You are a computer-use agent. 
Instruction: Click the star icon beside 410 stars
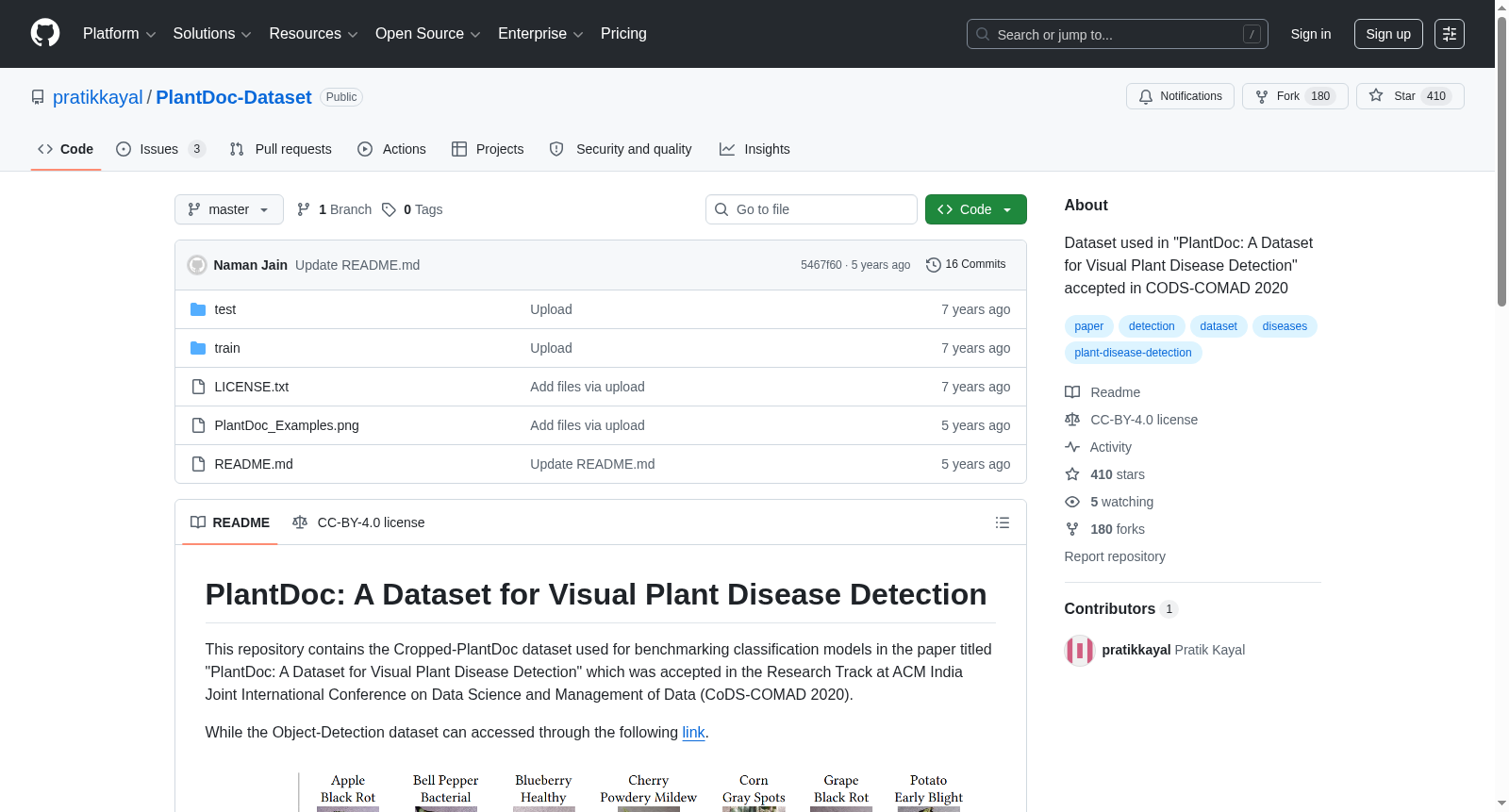point(1072,474)
